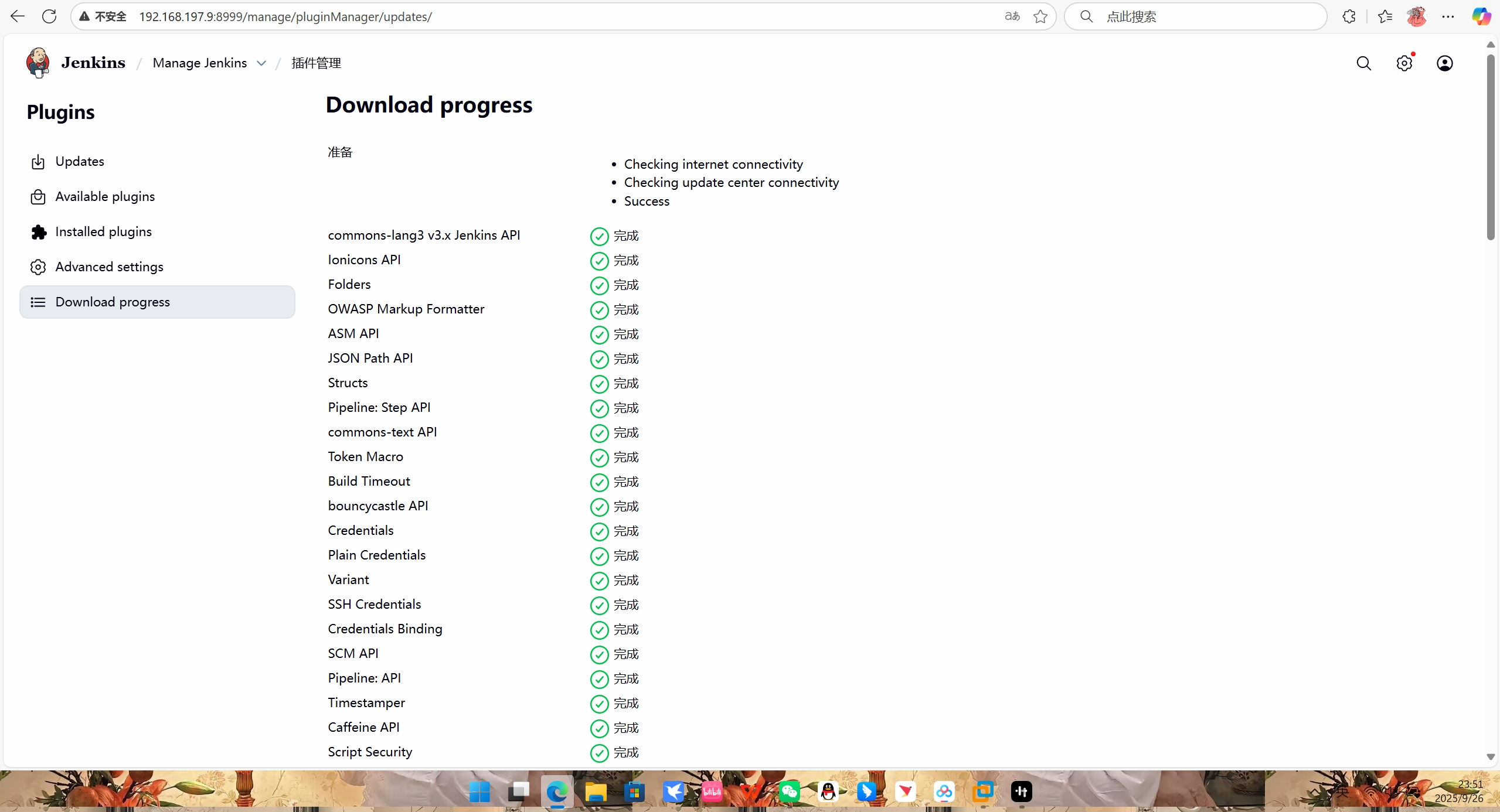Screen dimensions: 1500x812
Task: Click the browser address bar URL
Action: pyautogui.click(x=285, y=16)
